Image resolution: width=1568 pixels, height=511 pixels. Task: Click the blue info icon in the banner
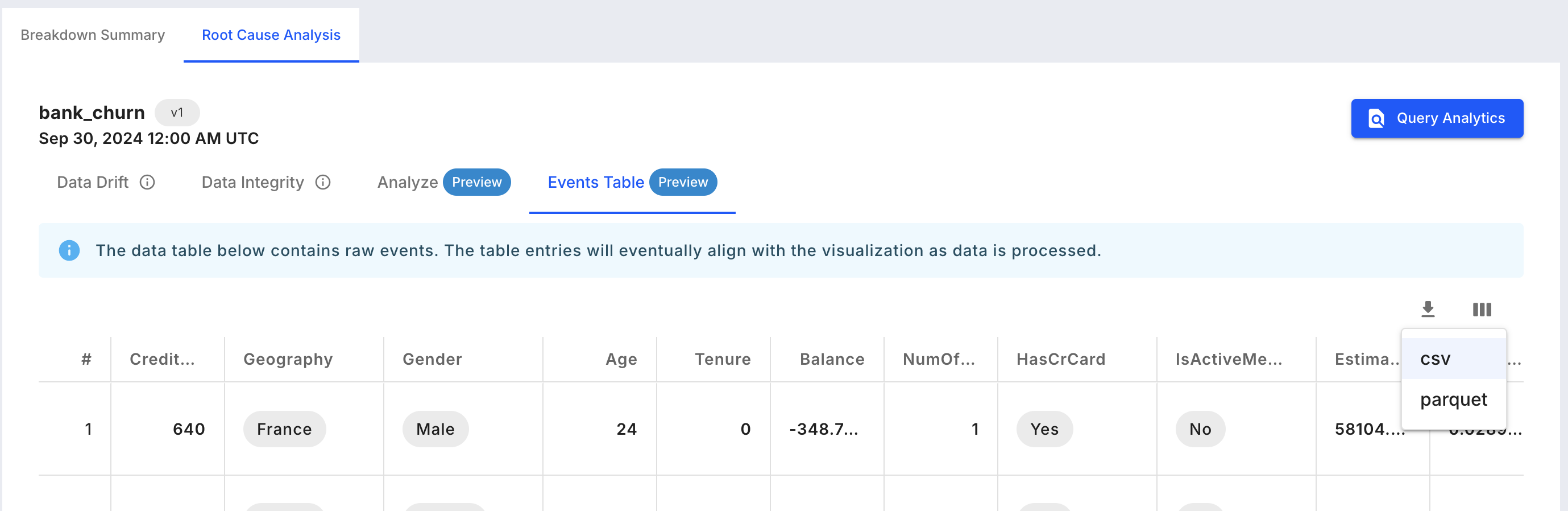point(69,250)
